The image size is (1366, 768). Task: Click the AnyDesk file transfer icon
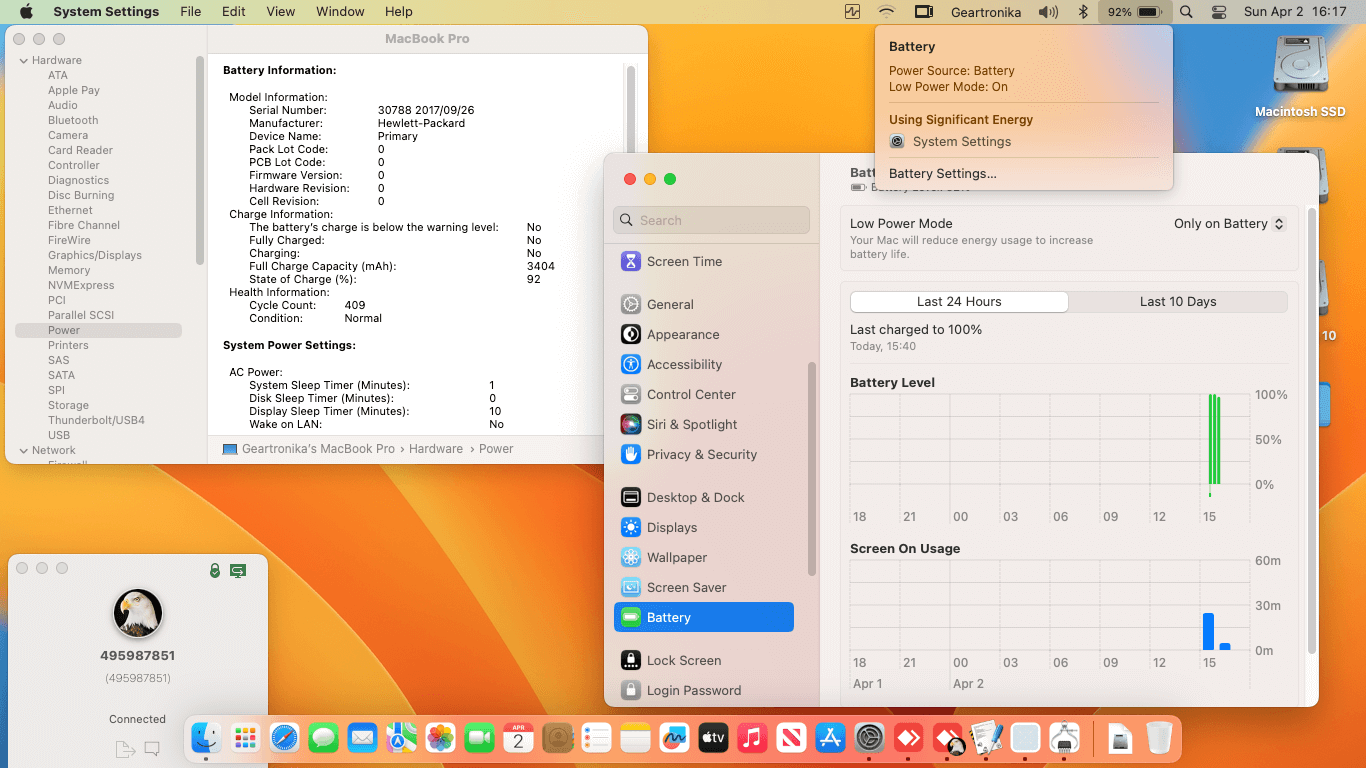pyautogui.click(x=125, y=749)
